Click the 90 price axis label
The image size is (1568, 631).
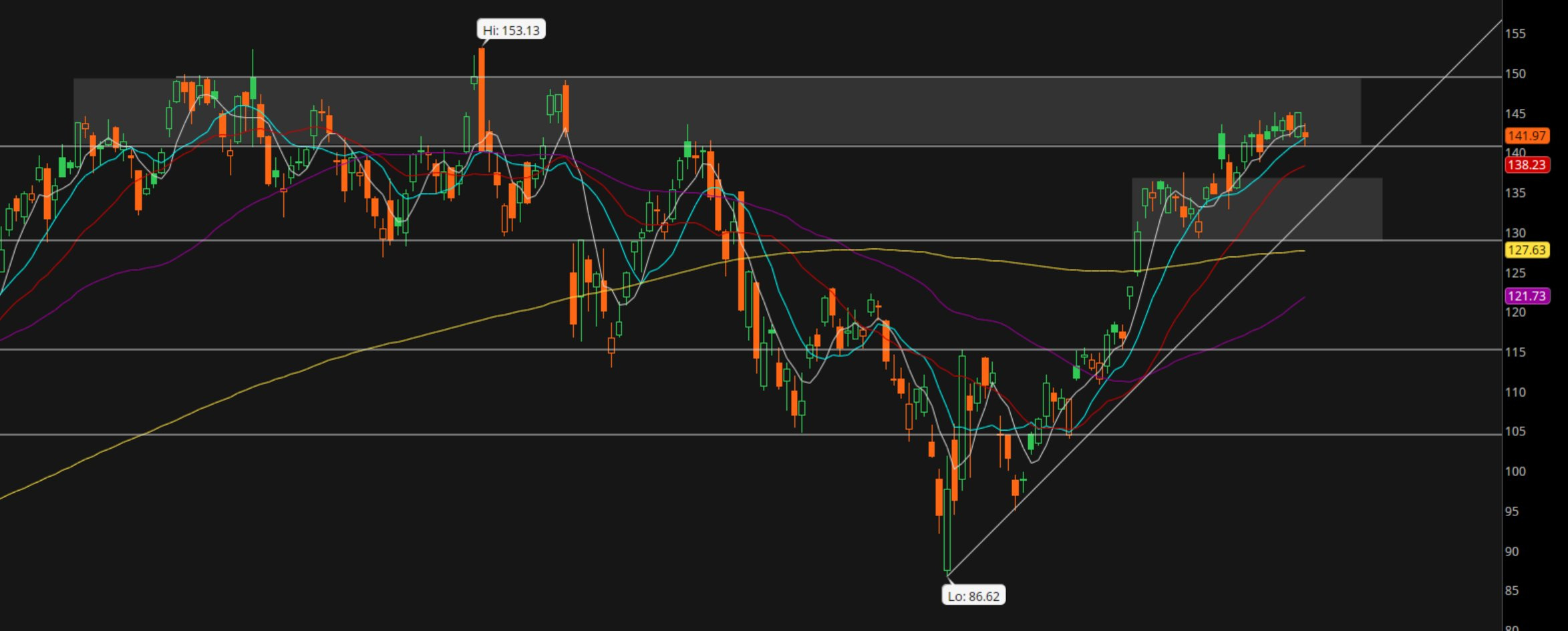1512,552
